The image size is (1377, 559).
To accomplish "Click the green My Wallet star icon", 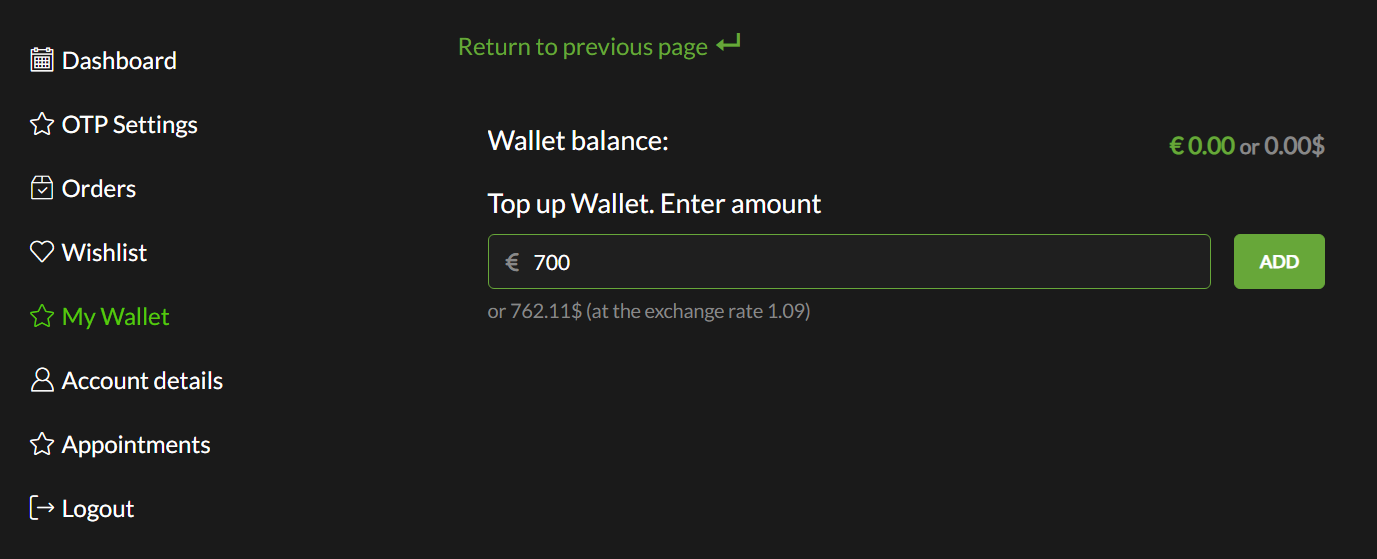I will point(41,317).
